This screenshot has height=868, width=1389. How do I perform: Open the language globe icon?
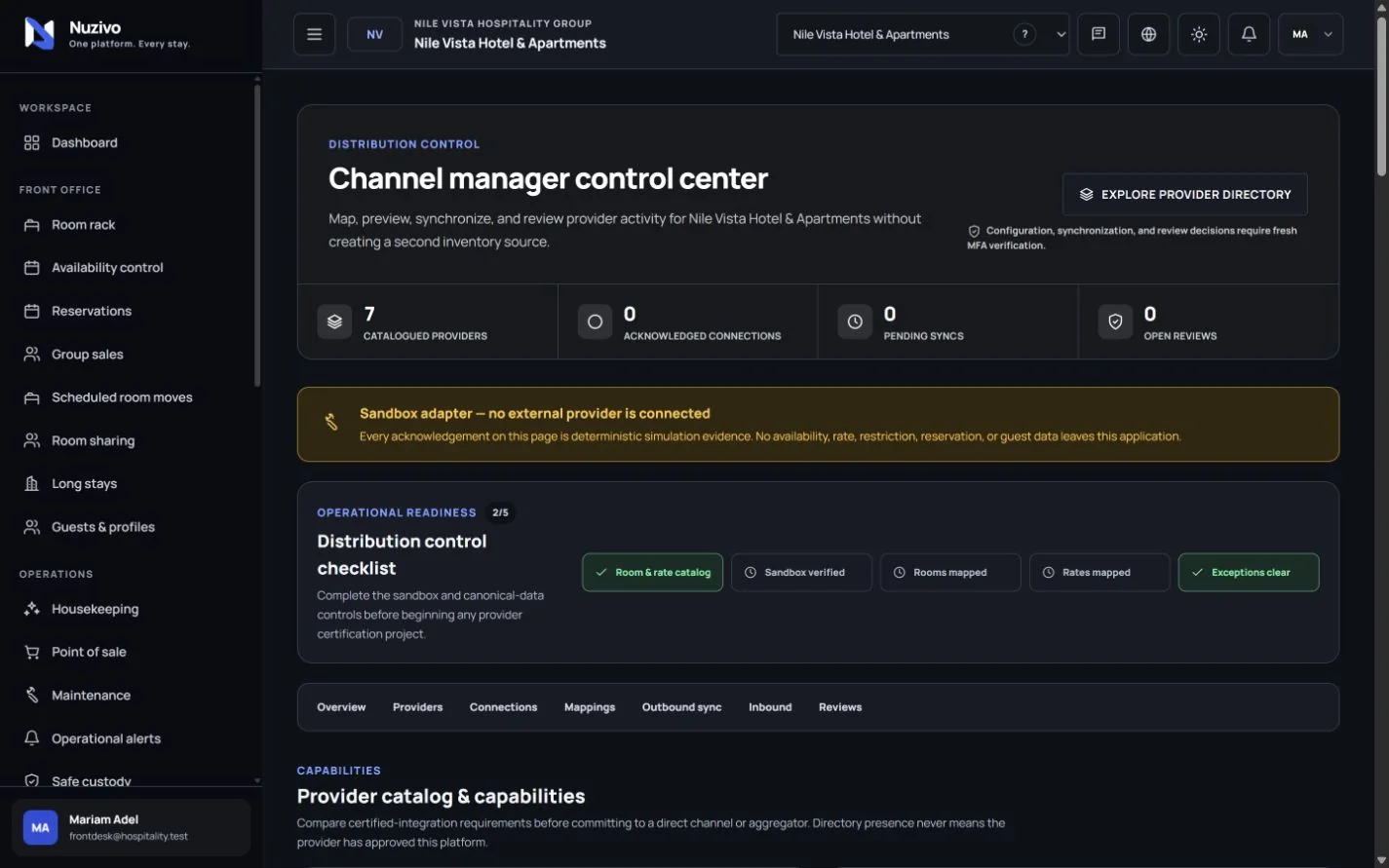(1149, 34)
